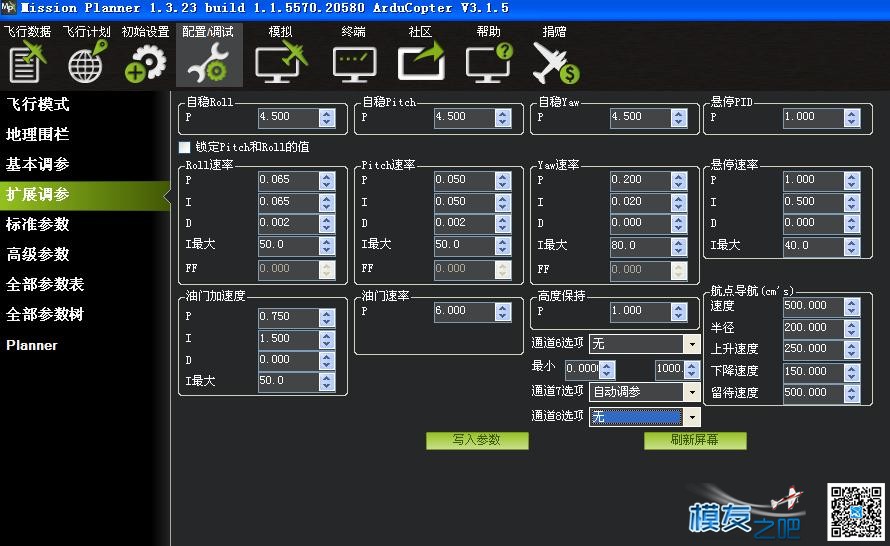This screenshot has width=890, height=546.
Task: Adjust the 高度保持 P stepper arrows
Action: [679, 311]
